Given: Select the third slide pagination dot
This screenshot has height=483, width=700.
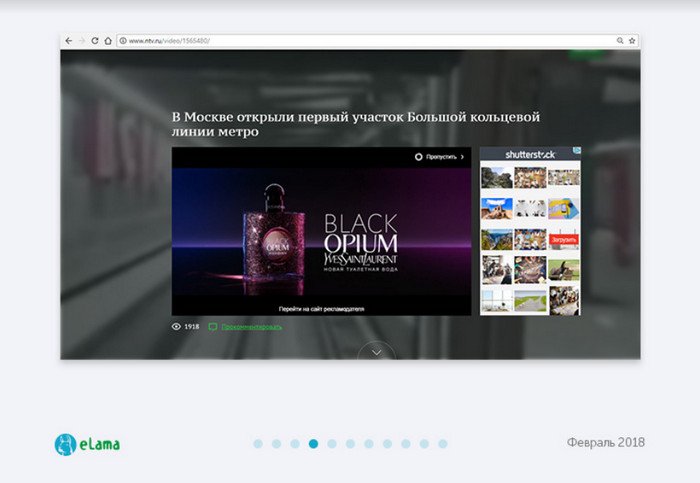Looking at the screenshot, I should click(295, 444).
